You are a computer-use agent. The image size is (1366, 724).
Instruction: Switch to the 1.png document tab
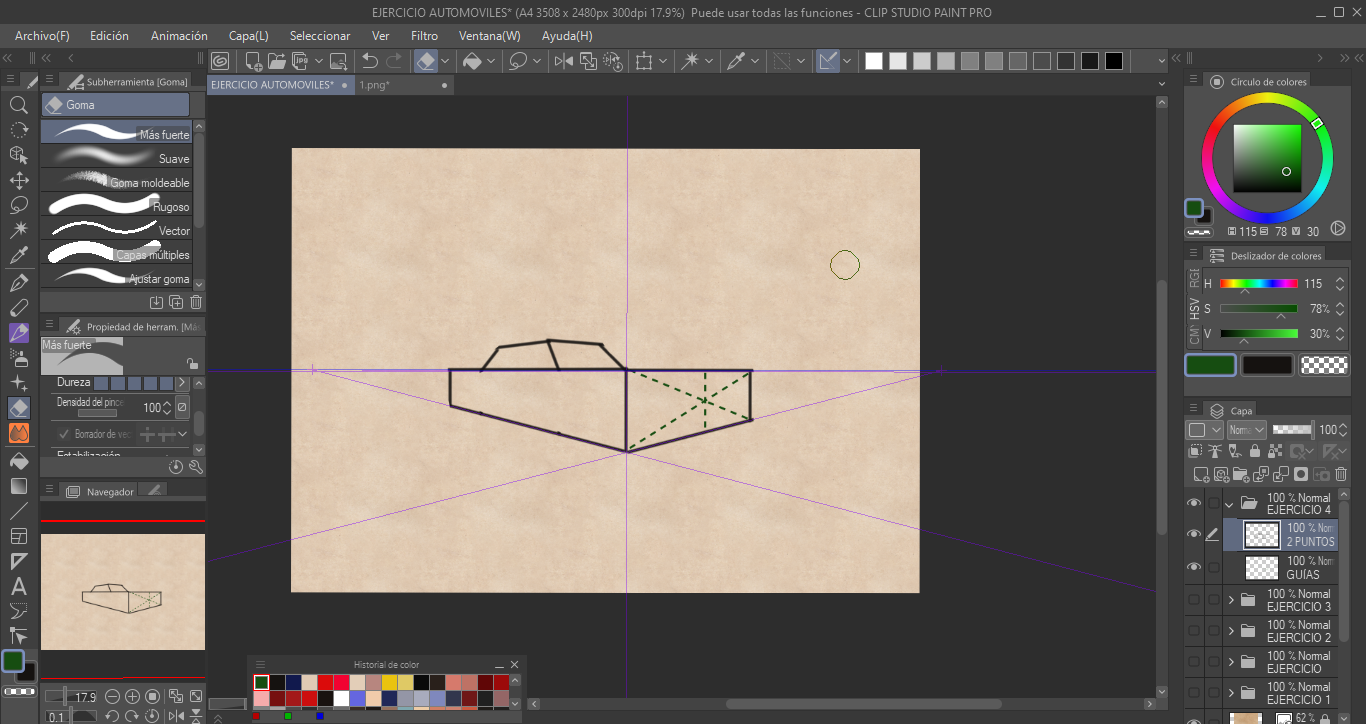pyautogui.click(x=375, y=85)
